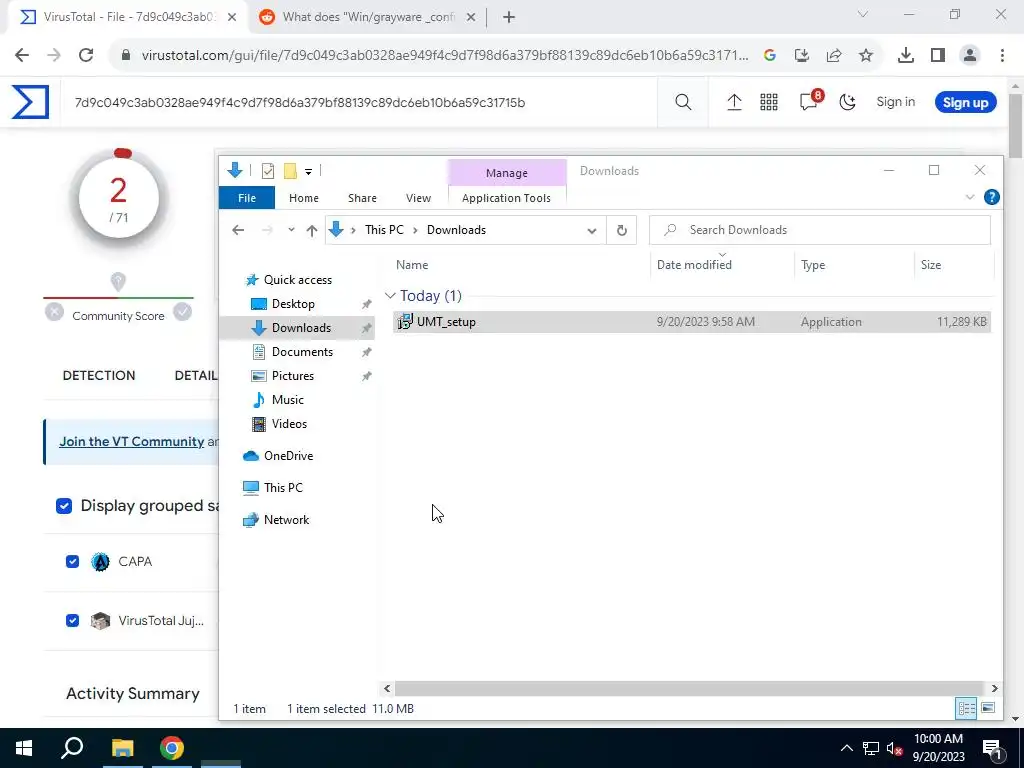The image size is (1024, 768).
Task: Click Join the VT Community link
Action: tap(132, 441)
